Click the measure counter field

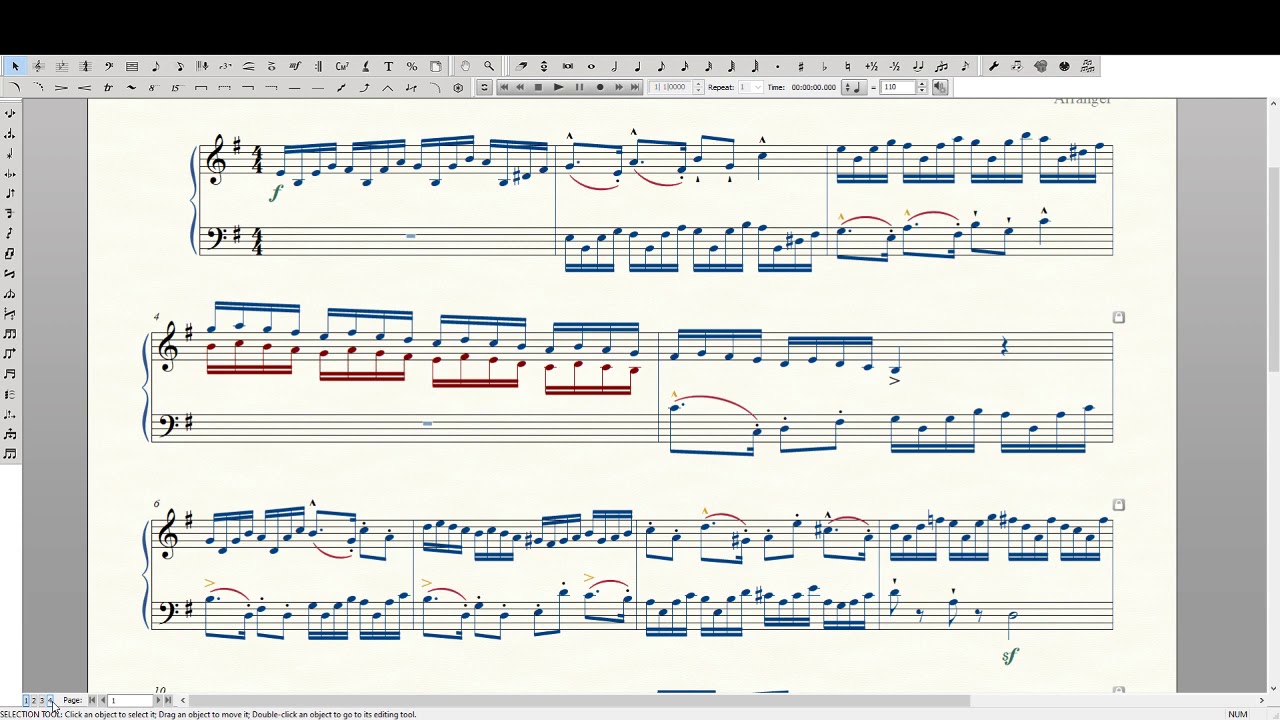tap(671, 87)
